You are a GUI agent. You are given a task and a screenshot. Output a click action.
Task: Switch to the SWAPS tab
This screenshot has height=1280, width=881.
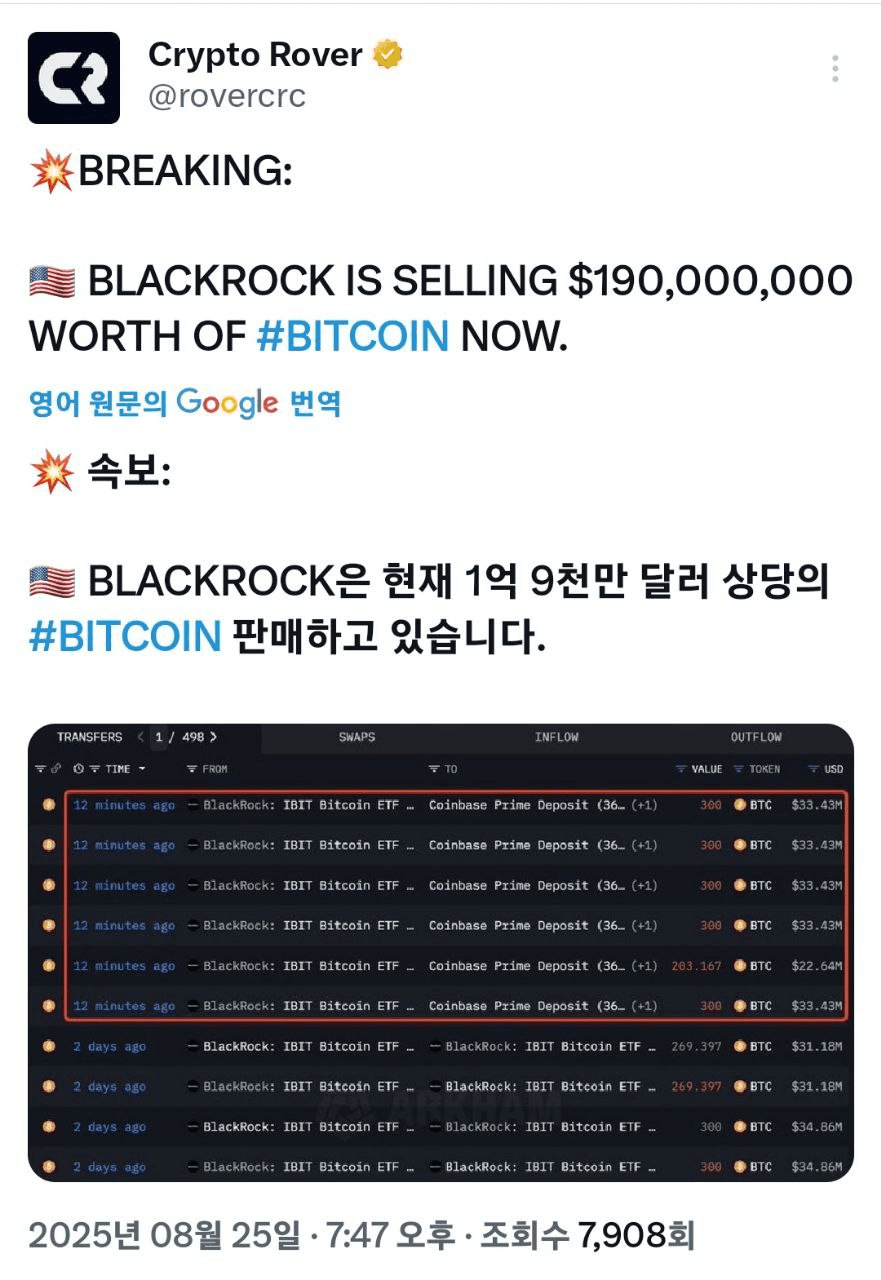tap(357, 737)
